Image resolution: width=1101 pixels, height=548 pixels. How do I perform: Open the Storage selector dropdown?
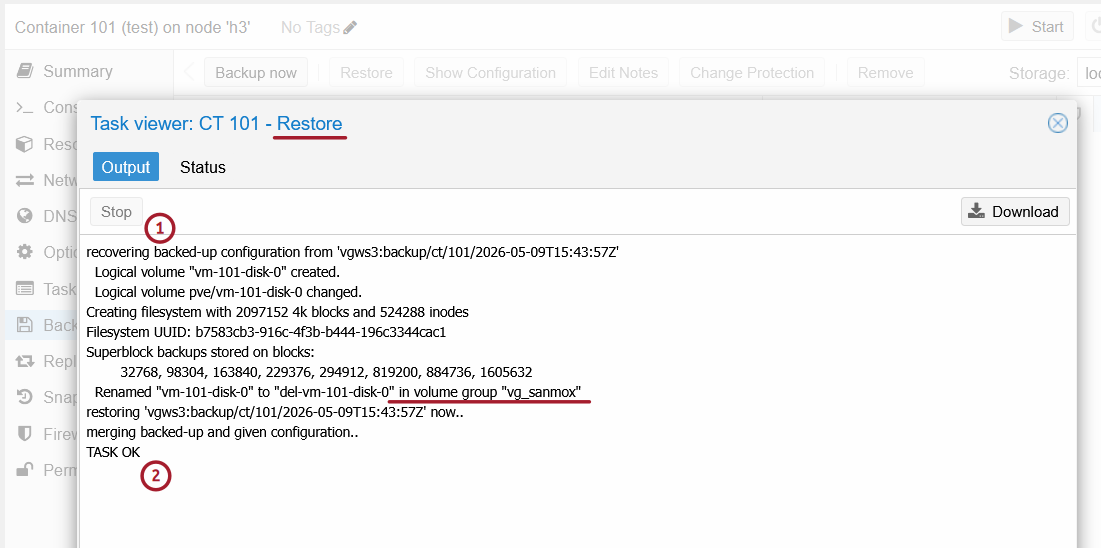pyautogui.click(x=1088, y=73)
